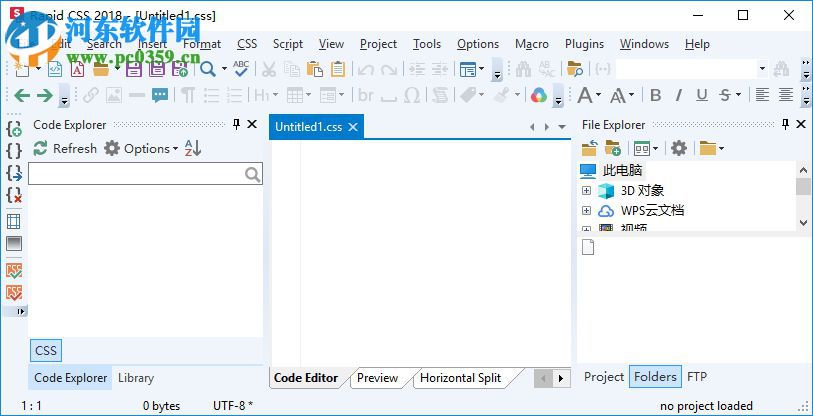Sort Code Explorer alphabetically A-Z
The width and height of the screenshot is (813, 416).
click(192, 148)
